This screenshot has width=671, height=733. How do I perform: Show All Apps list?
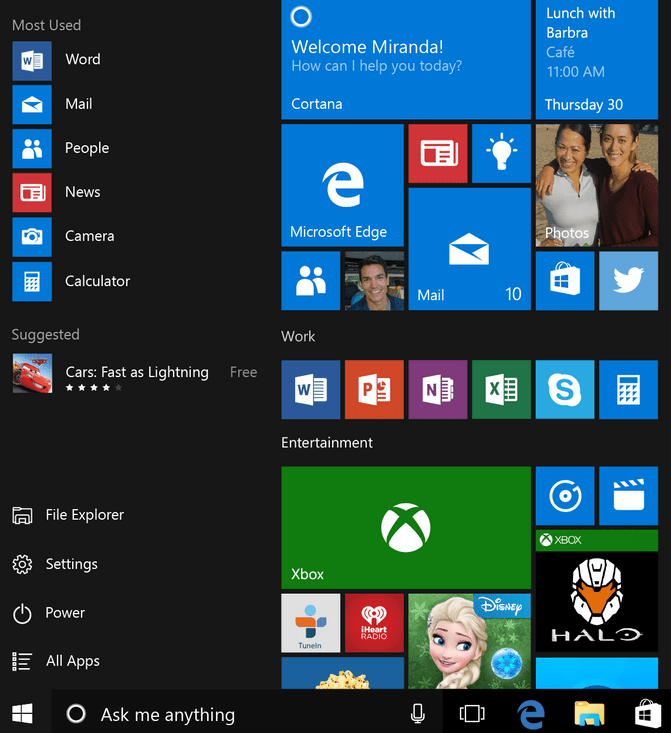click(x=56, y=661)
